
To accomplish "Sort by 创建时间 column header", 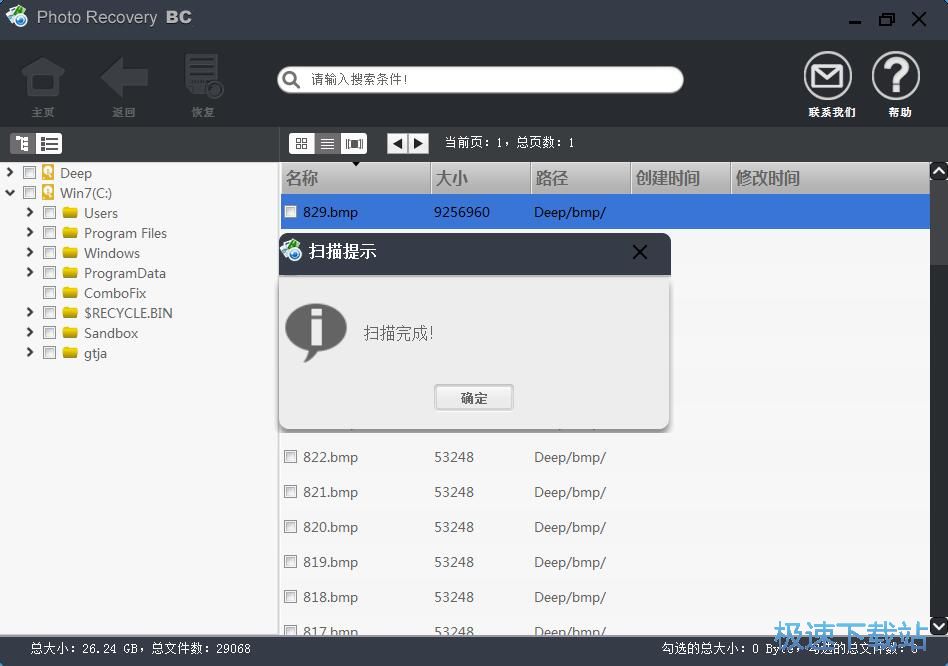I will pyautogui.click(x=681, y=178).
